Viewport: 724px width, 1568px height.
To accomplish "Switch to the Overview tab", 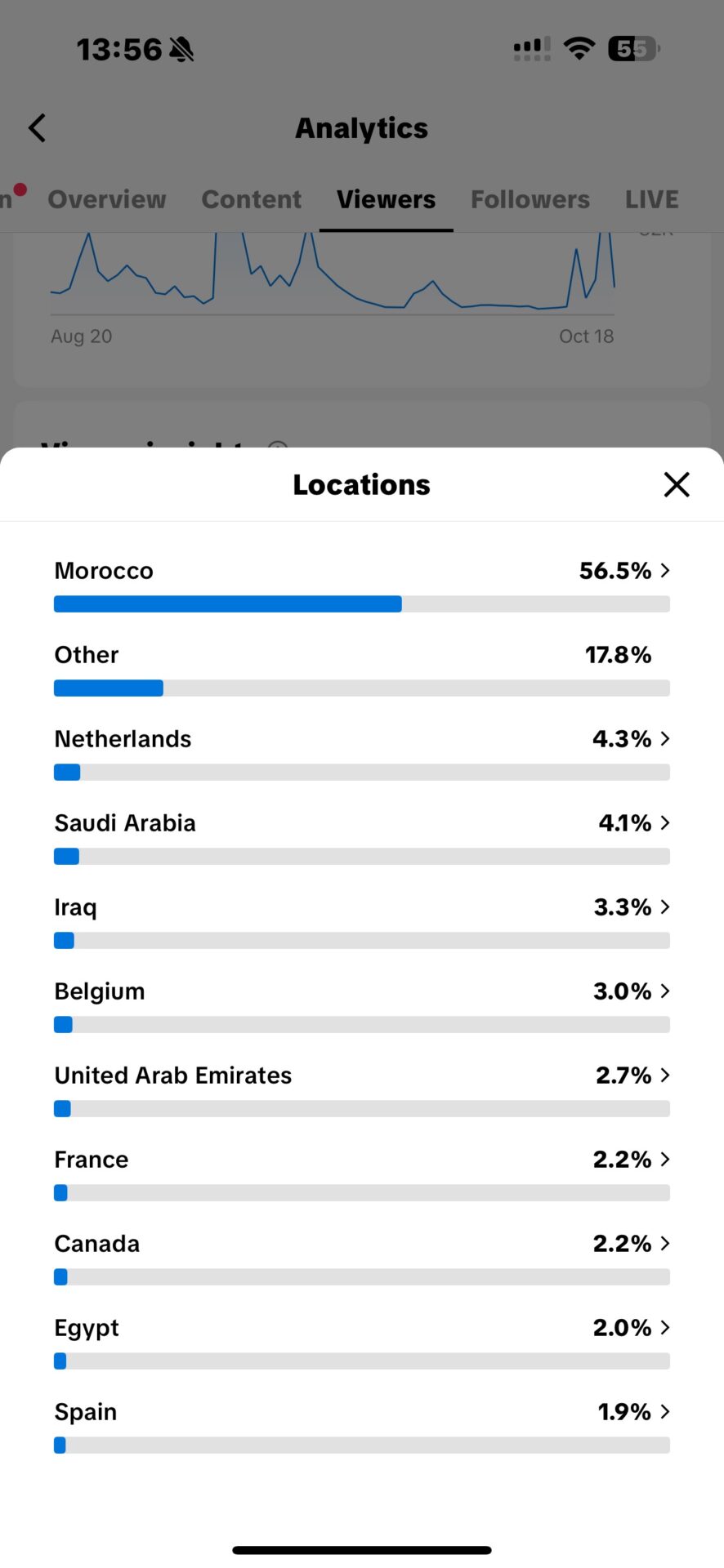I will pyautogui.click(x=107, y=199).
